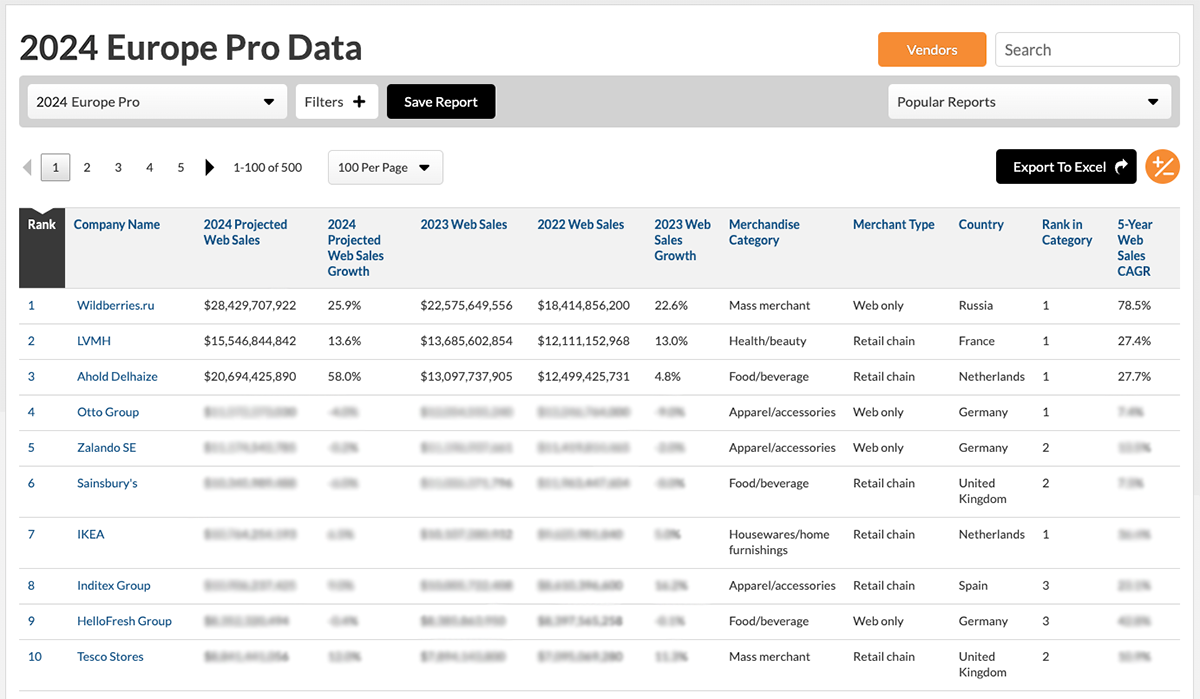Image resolution: width=1200 pixels, height=699 pixels.
Task: Select page 3
Action: (x=118, y=168)
